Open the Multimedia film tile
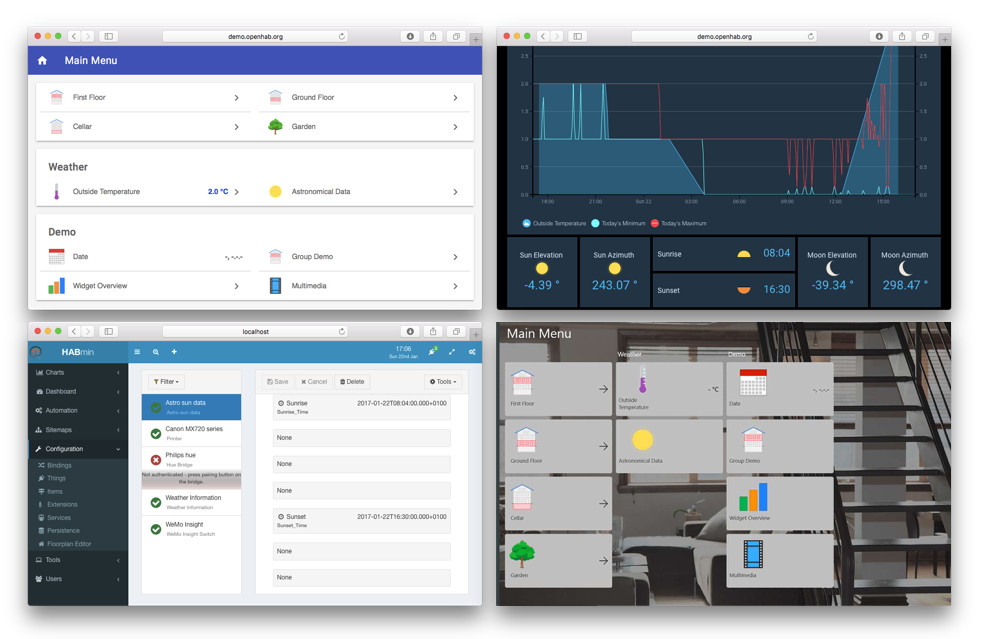This screenshot has height=639, width=984. point(780,559)
